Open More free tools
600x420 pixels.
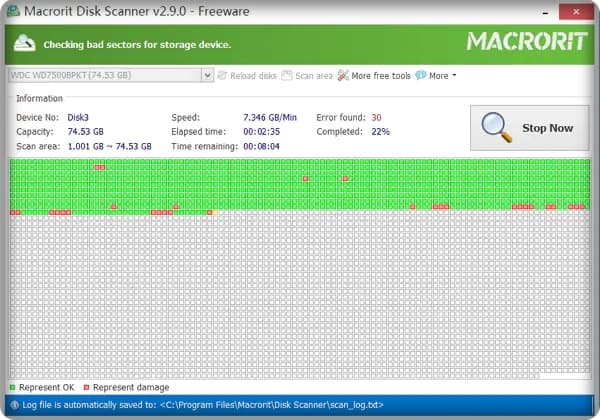pos(374,76)
